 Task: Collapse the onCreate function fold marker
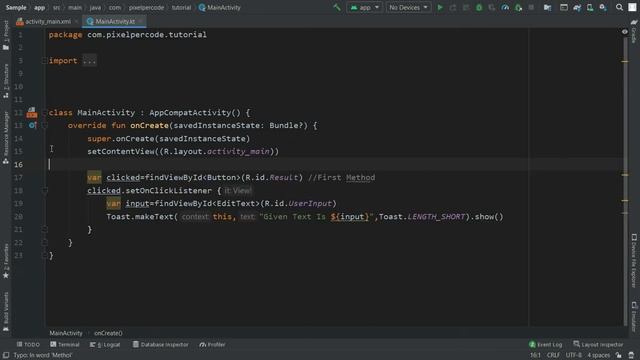[44, 126]
